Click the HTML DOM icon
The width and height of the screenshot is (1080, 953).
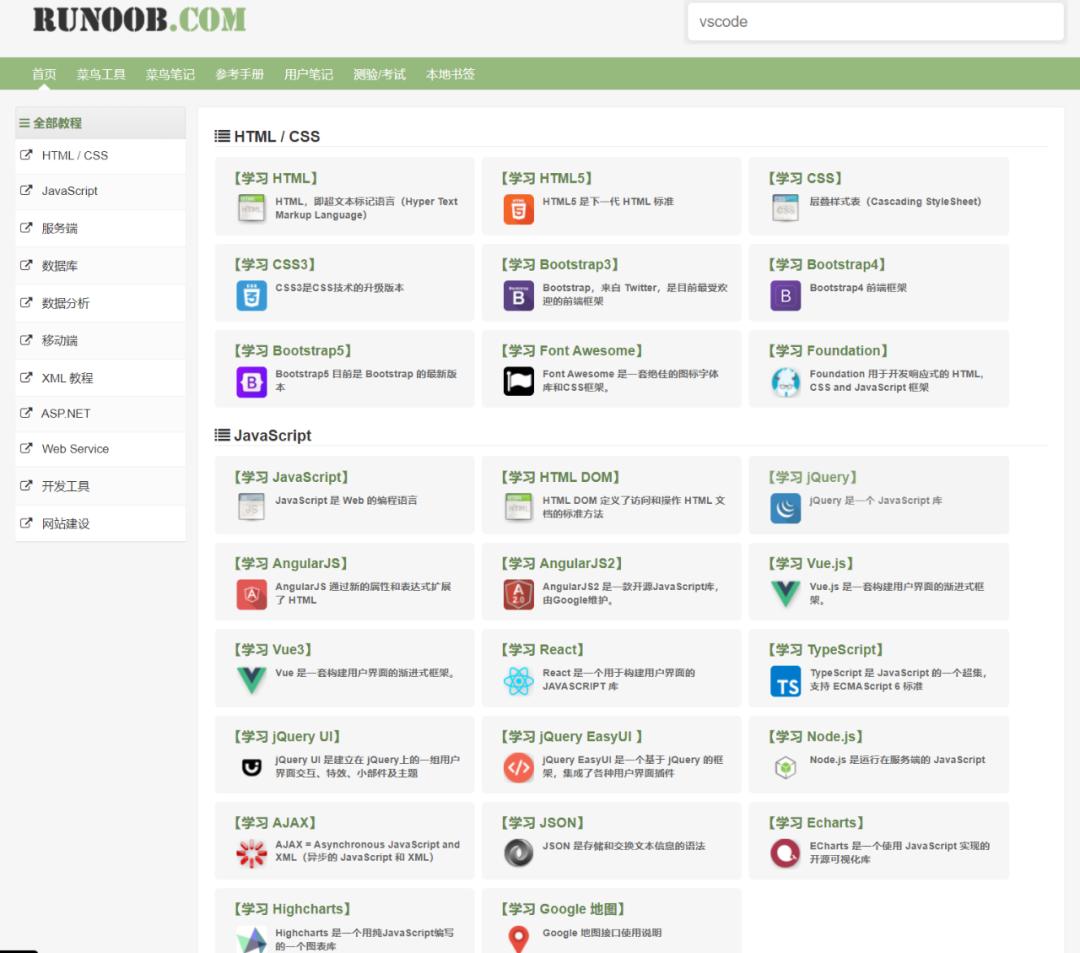(x=519, y=507)
